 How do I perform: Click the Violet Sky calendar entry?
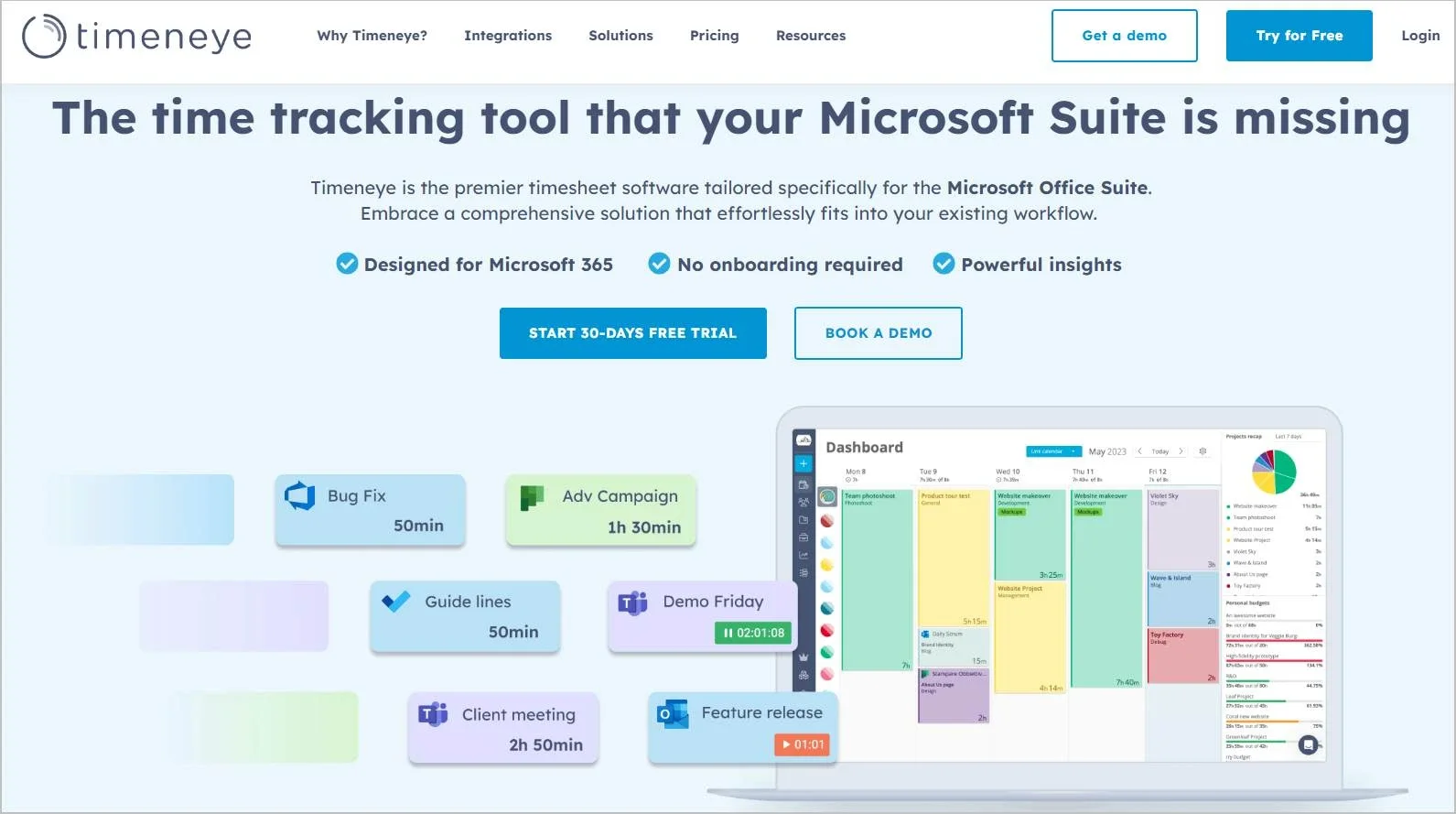pos(1183,529)
